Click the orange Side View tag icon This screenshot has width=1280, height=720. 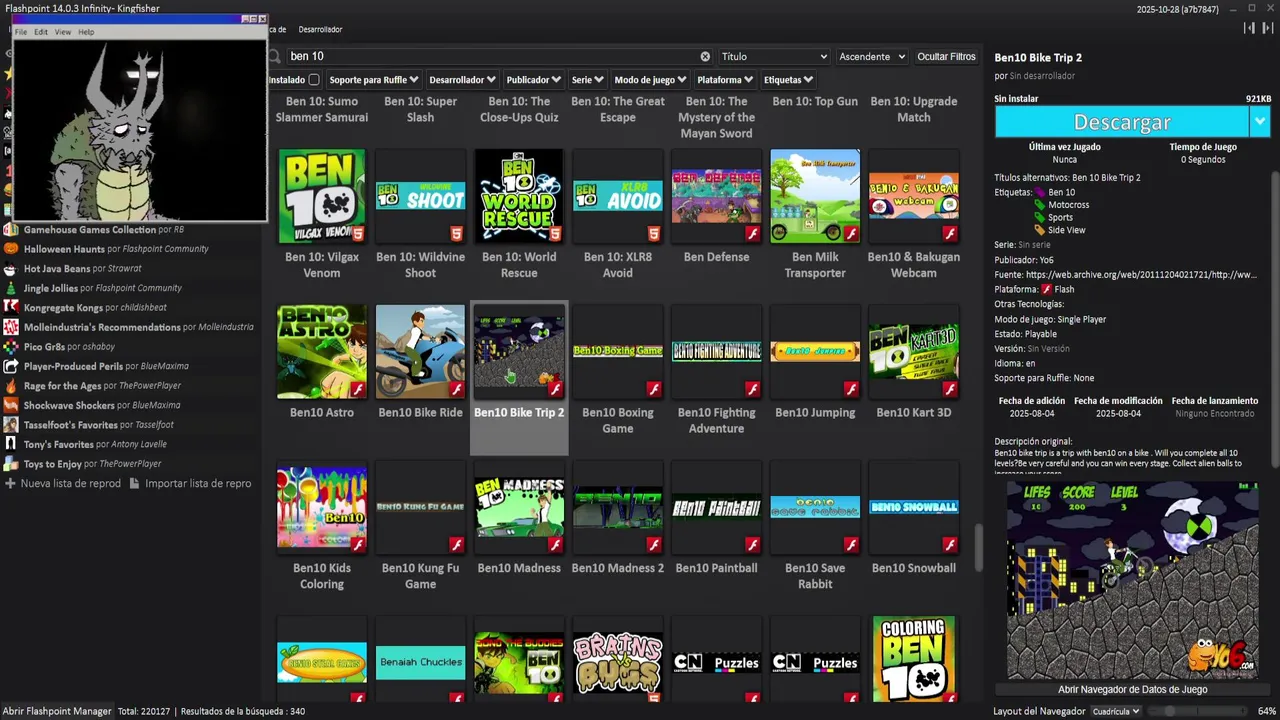point(1040,230)
